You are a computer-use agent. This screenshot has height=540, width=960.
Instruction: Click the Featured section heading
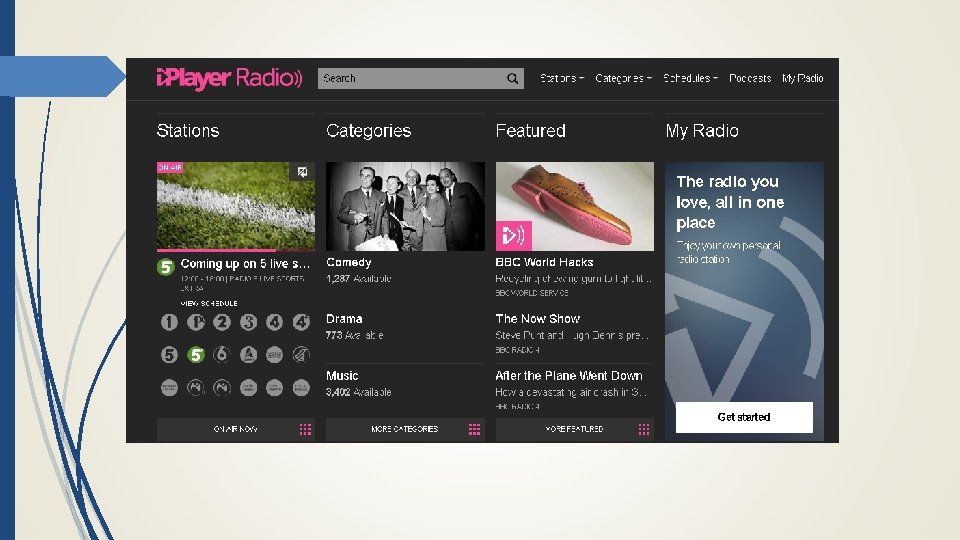pos(531,130)
